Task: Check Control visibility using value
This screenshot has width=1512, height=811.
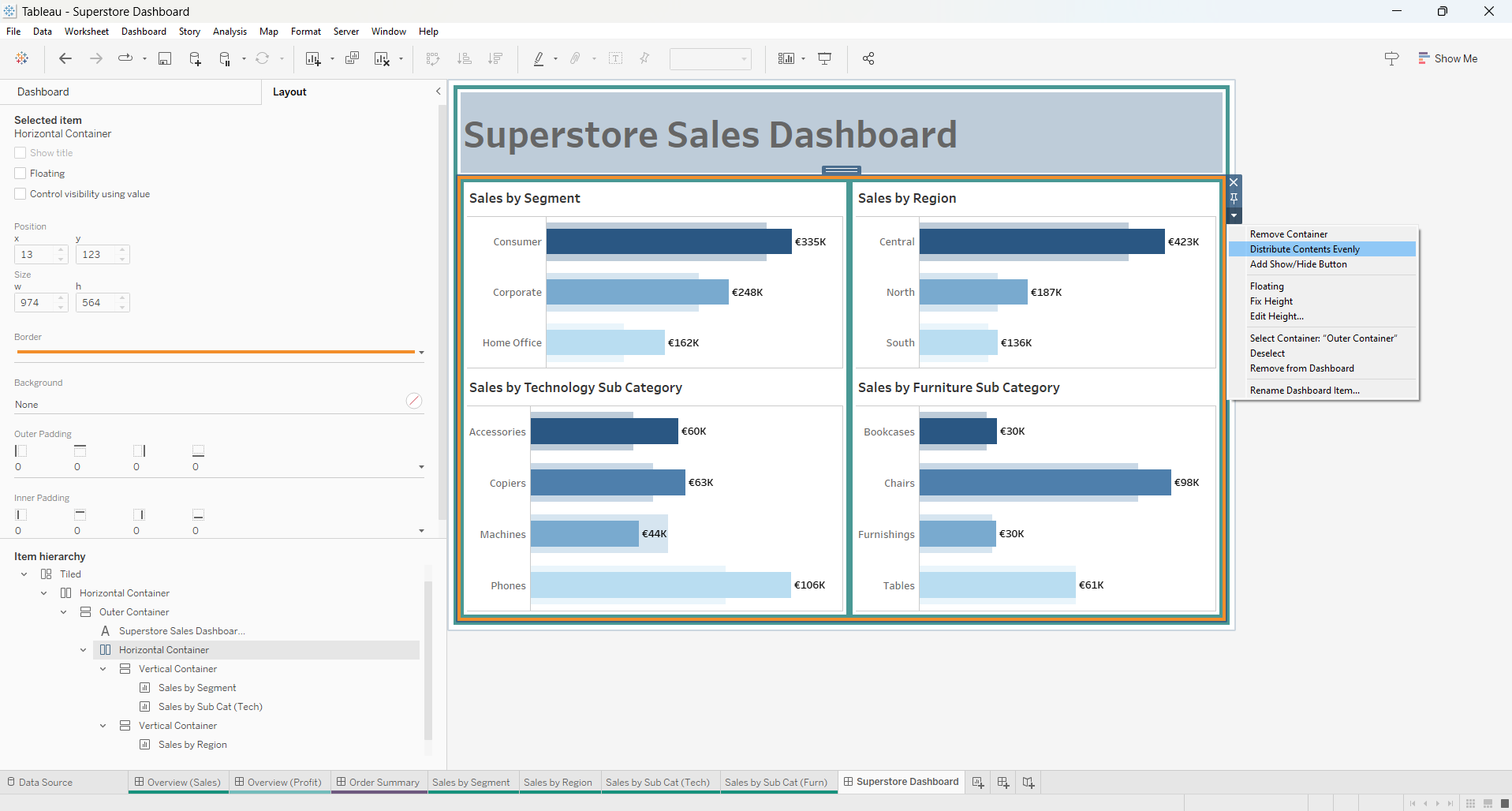Action: click(21, 194)
